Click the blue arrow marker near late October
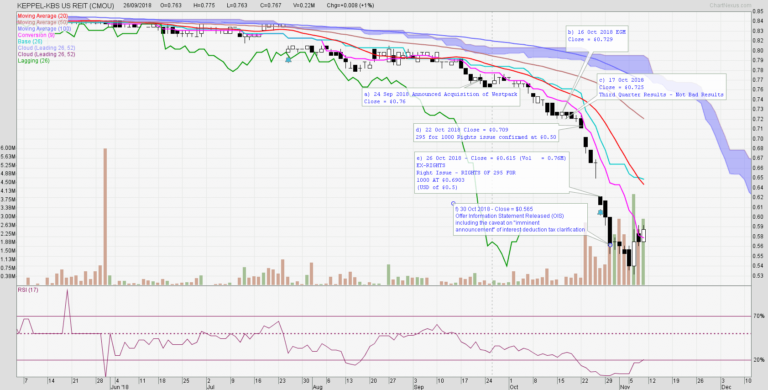Image resolution: width=768 pixels, height=390 pixels. (x=600, y=212)
